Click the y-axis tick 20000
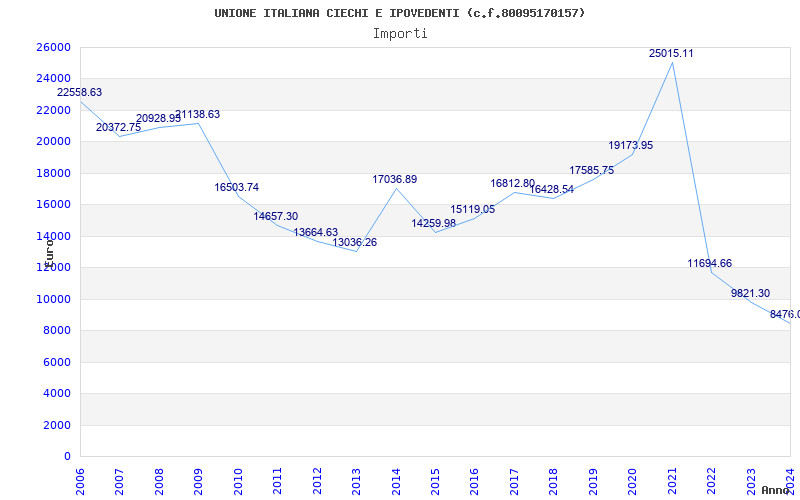Image resolution: width=800 pixels, height=500 pixels. point(53,141)
